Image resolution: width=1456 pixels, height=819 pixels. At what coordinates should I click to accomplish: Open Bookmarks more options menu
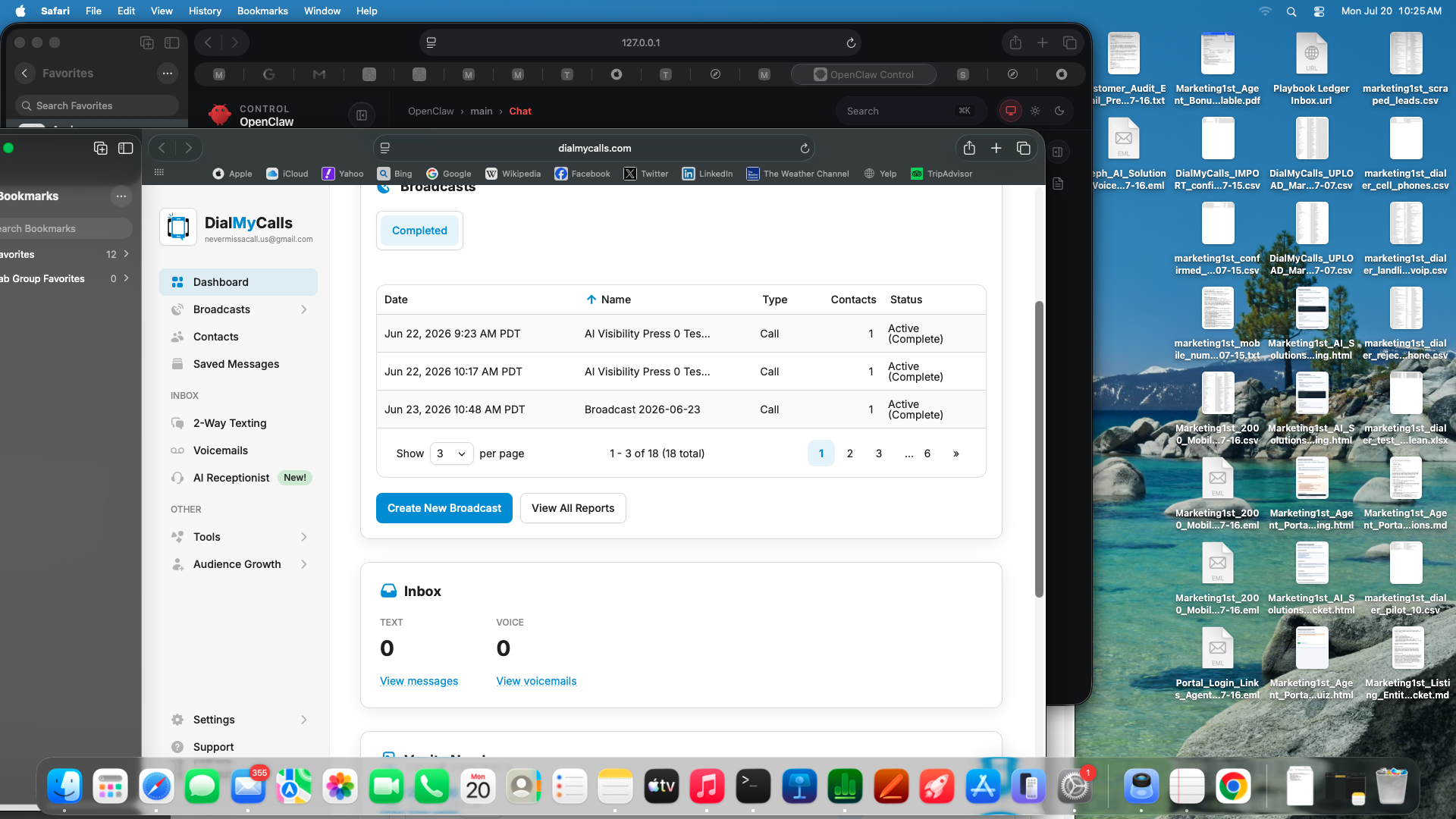[121, 196]
